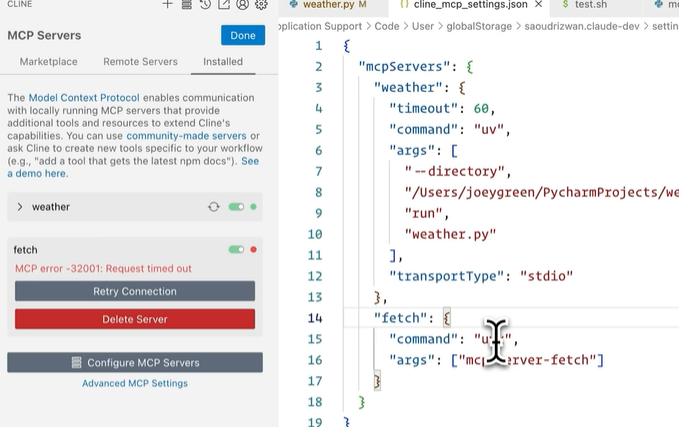Click the 'plication Support' breadcrumb segment
Screen dimensions: 679x427
(x=320, y=26)
